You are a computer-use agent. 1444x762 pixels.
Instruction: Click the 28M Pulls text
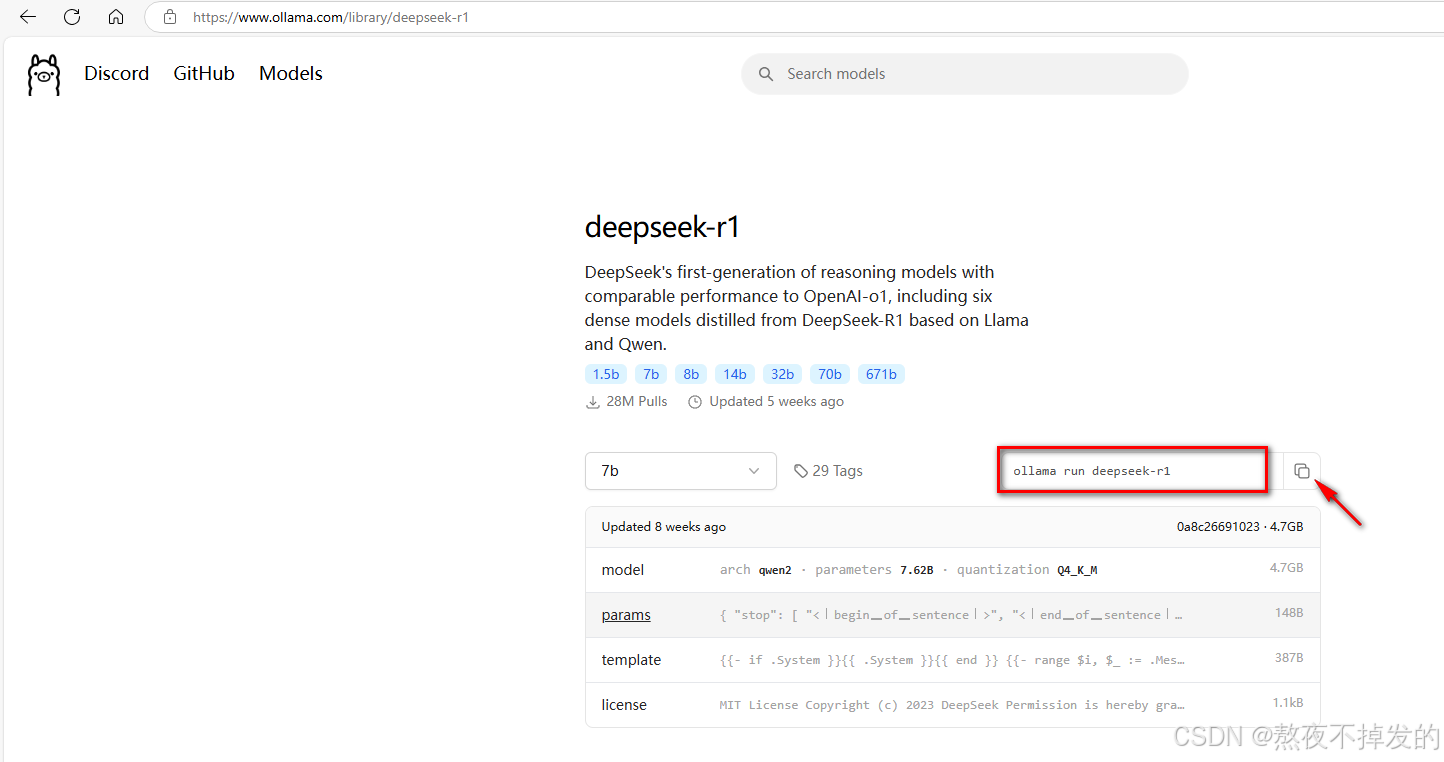[x=637, y=402]
